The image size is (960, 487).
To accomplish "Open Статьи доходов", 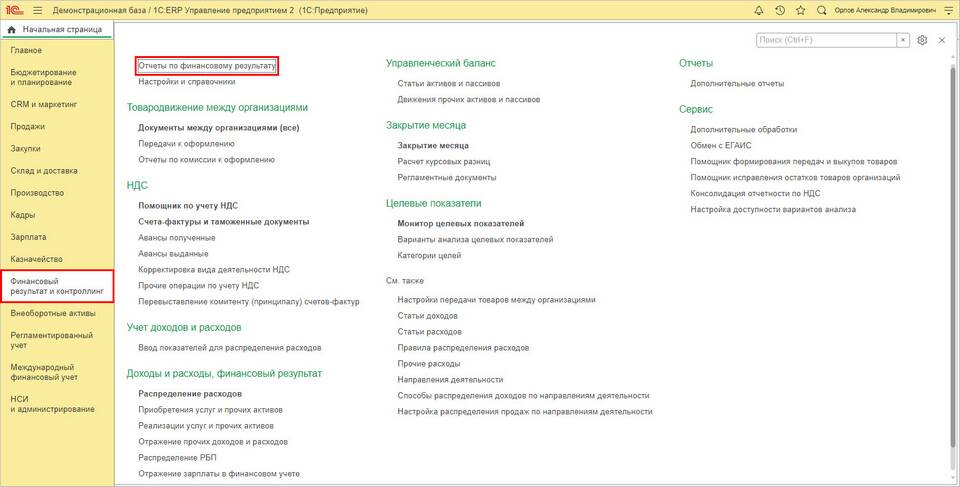I will (427, 316).
